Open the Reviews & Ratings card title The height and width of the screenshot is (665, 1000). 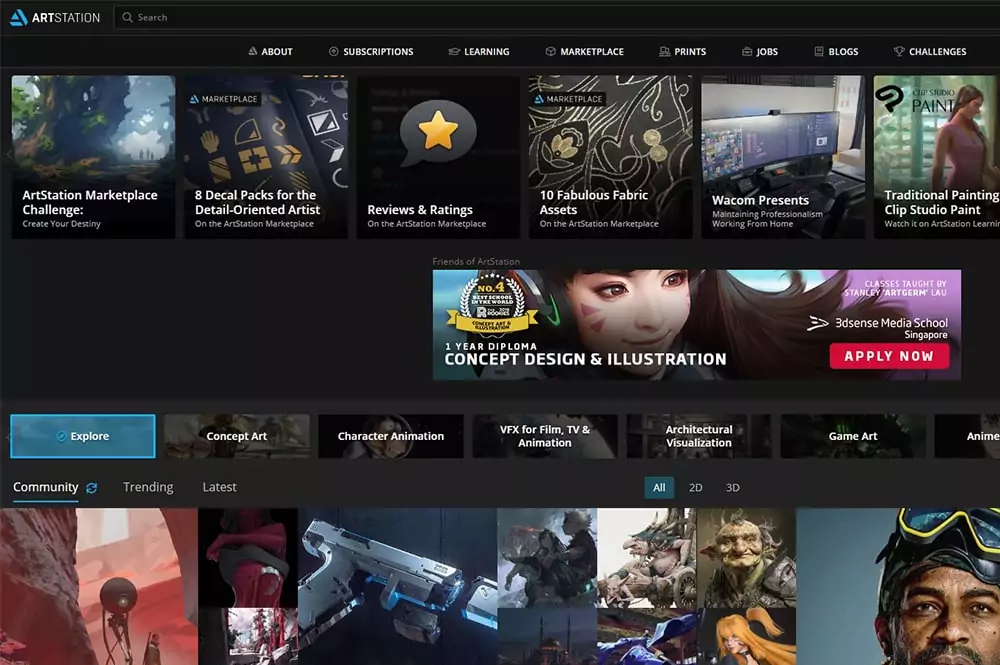click(x=420, y=210)
